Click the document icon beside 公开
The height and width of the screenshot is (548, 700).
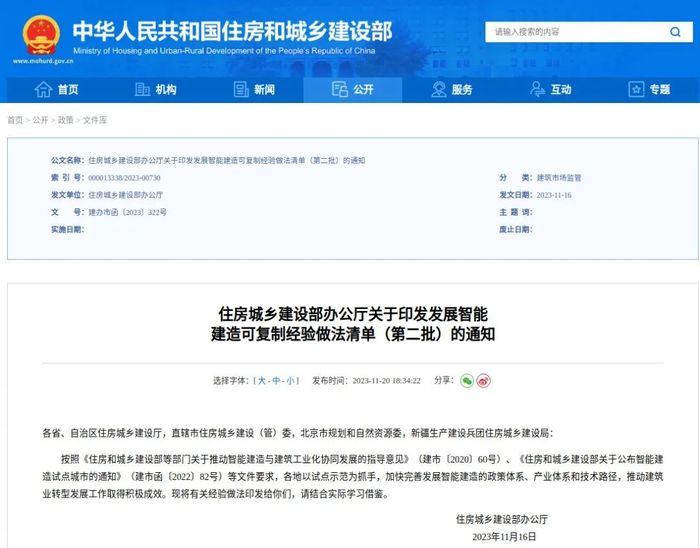point(340,89)
